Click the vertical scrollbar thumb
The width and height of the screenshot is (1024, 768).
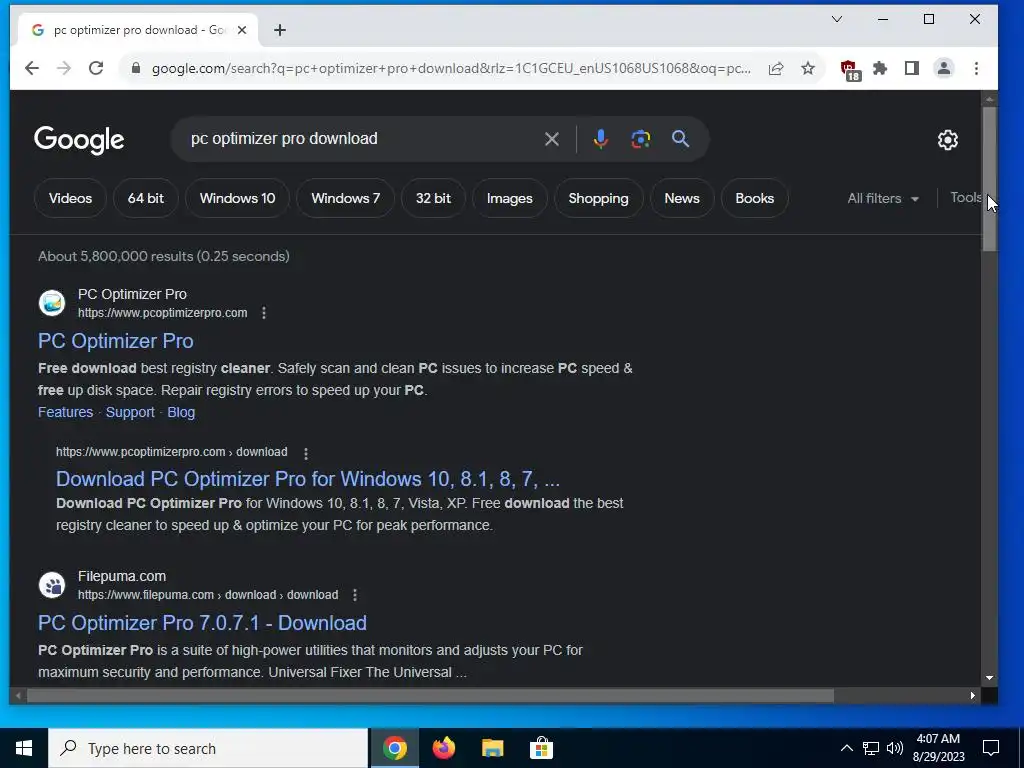tap(989, 178)
